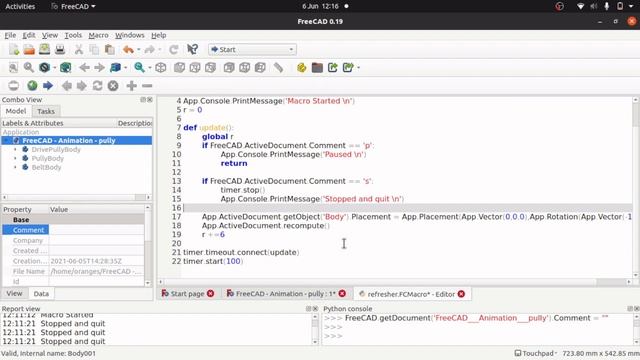640x360 pixels.
Task: Switch to the Data property tab
Action: pyautogui.click(x=41, y=294)
